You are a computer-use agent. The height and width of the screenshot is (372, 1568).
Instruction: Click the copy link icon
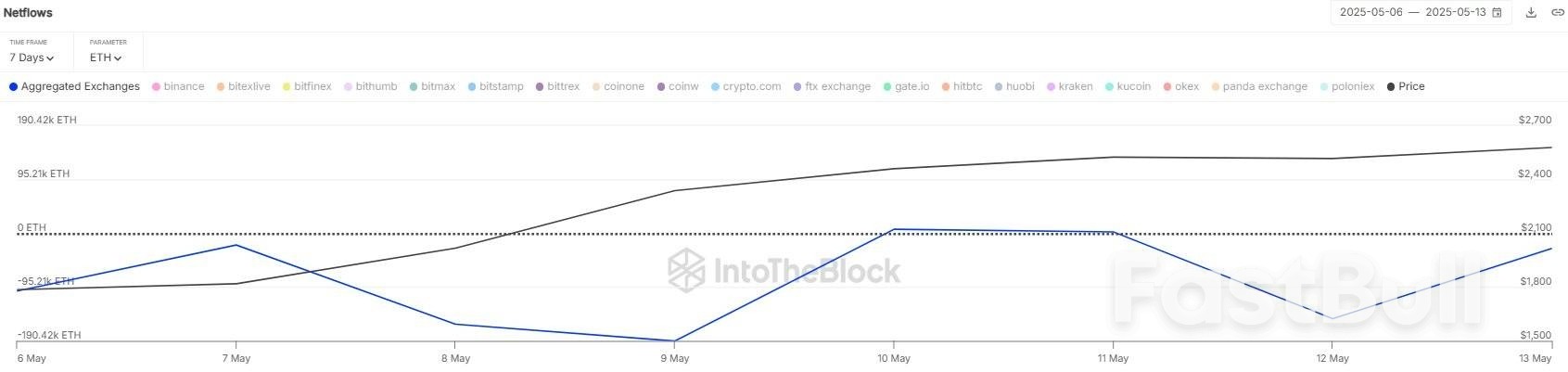[x=1558, y=13]
